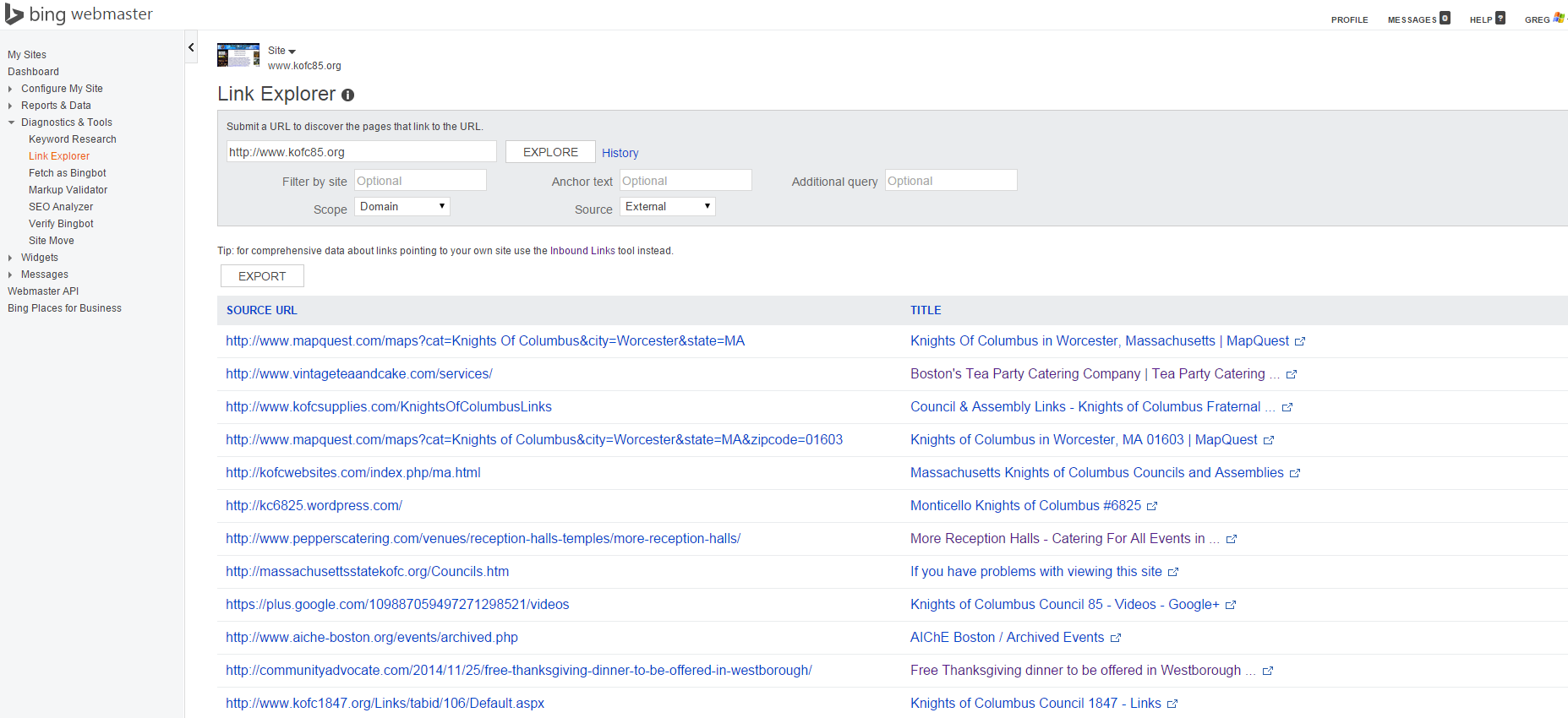
Task: Go to Dashboard in sidebar
Action: tap(34, 72)
